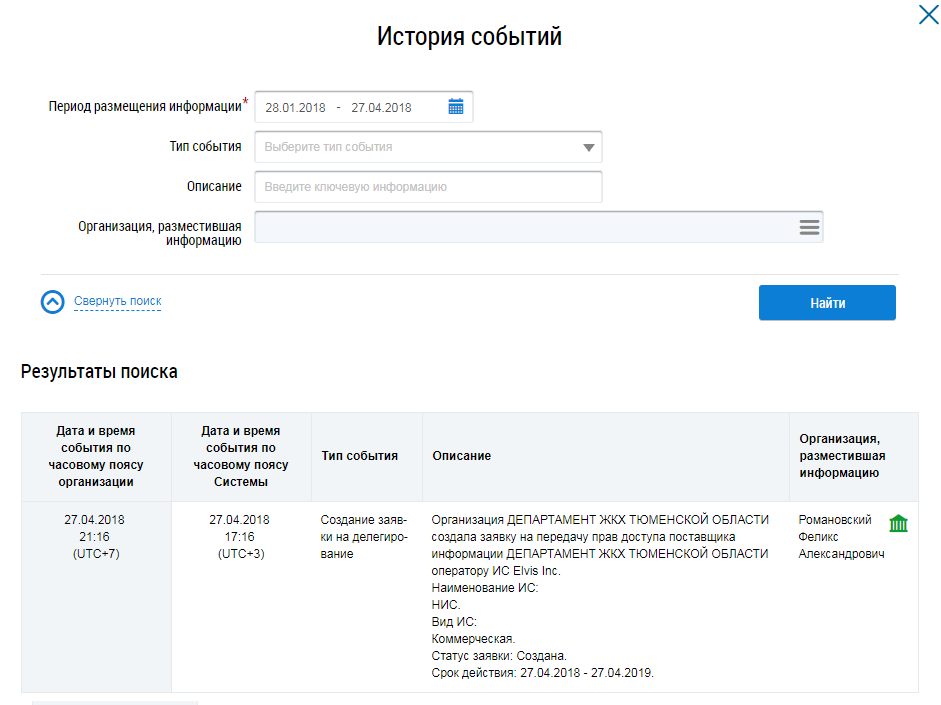Click the name Романовский Феликс Александрович
The height and width of the screenshot is (705, 941).
[840, 537]
